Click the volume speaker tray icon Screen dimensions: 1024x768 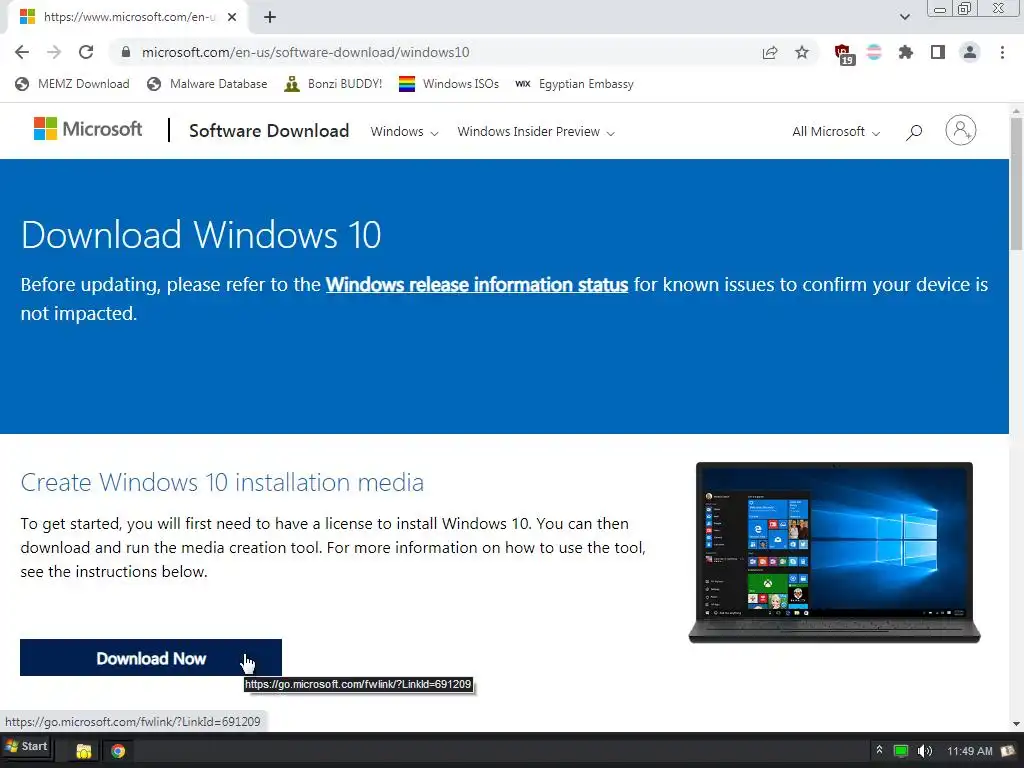pos(925,751)
